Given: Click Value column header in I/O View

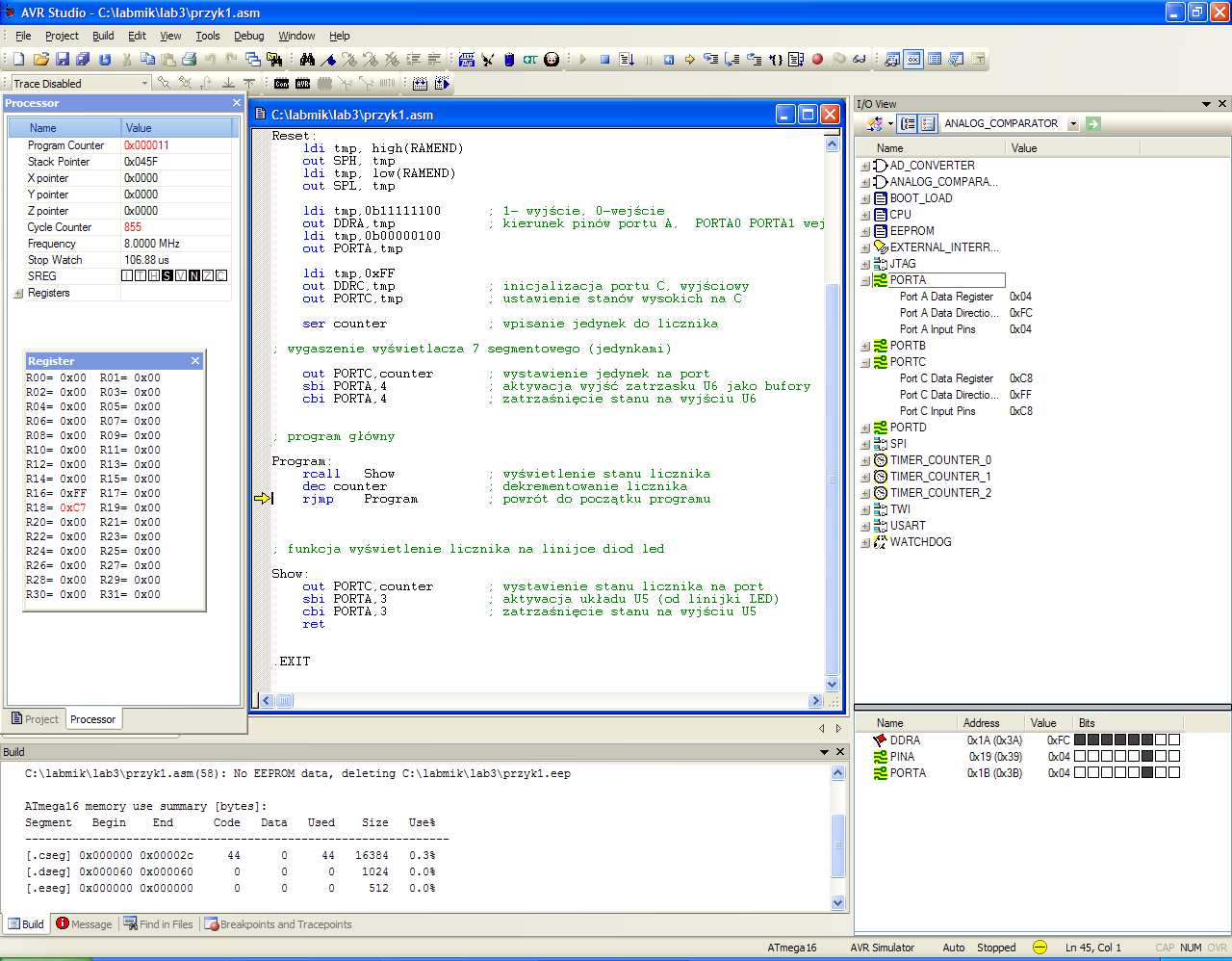Looking at the screenshot, I should (1072, 148).
